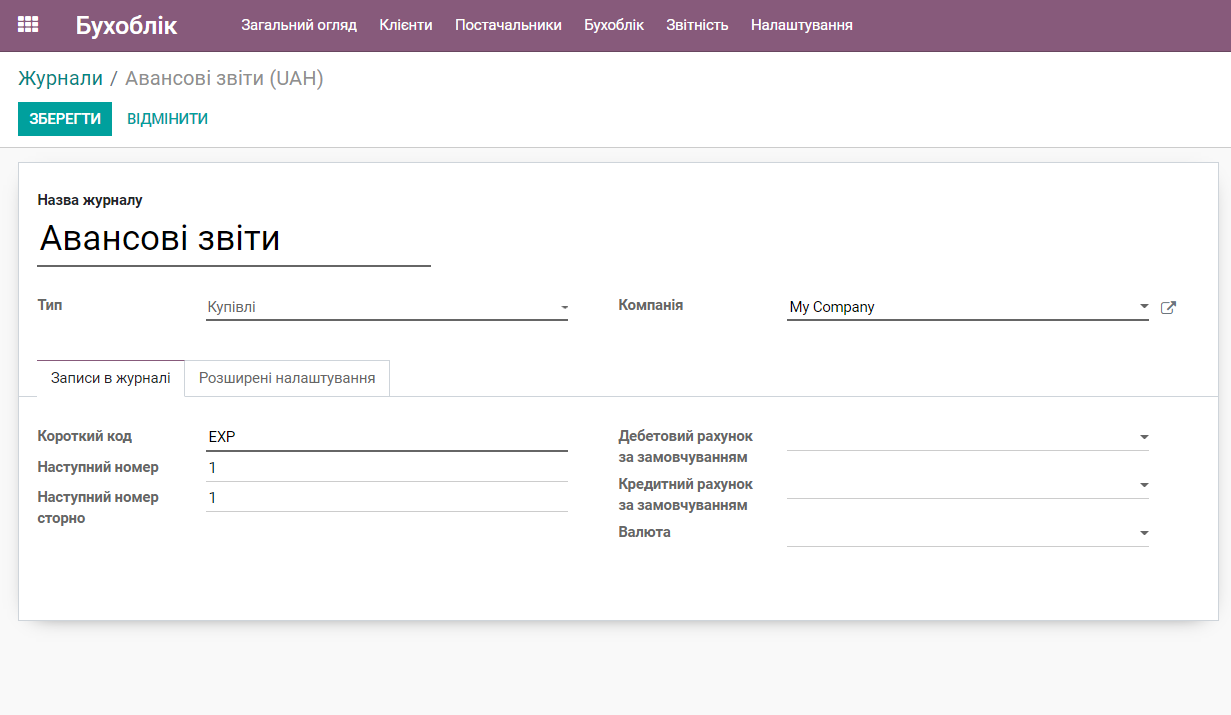Expand the Кредитний рахунок за замовчуванням dropdown
This screenshot has width=1231, height=715.
[x=1144, y=484]
